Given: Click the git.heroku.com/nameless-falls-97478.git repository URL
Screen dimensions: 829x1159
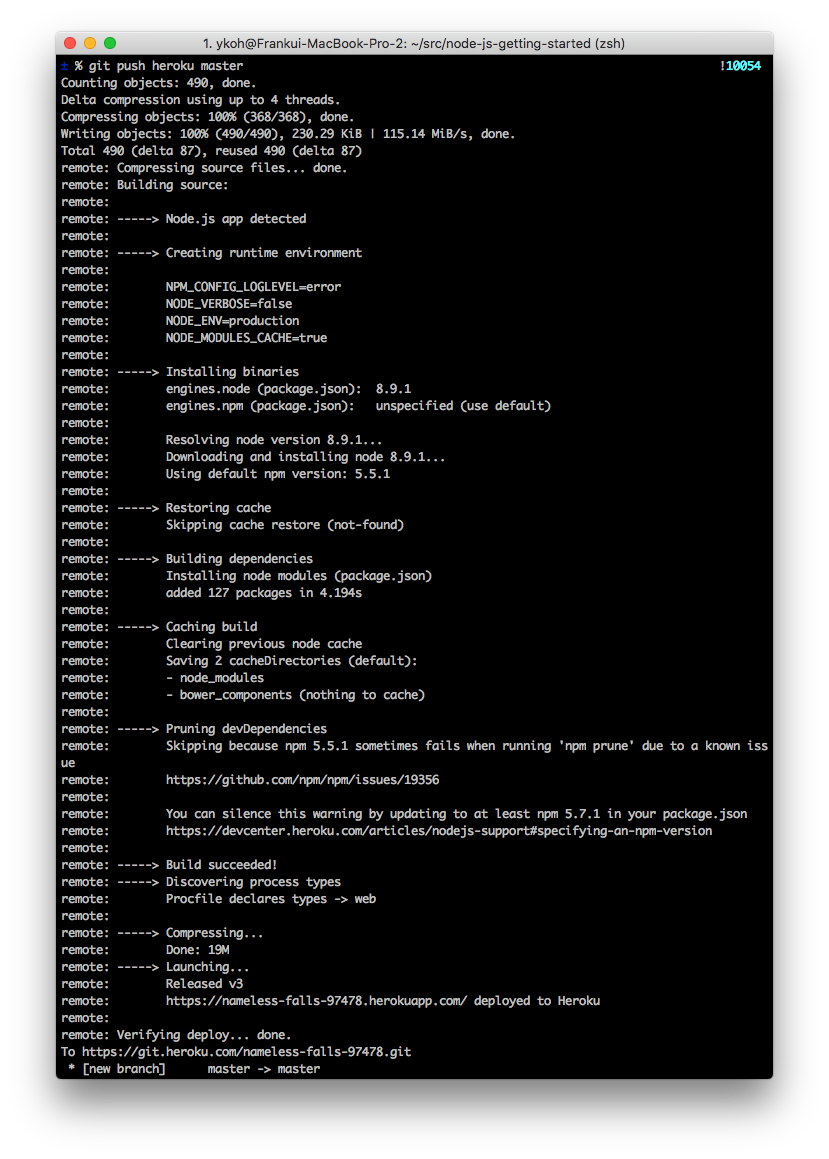Looking at the screenshot, I should point(247,1051).
